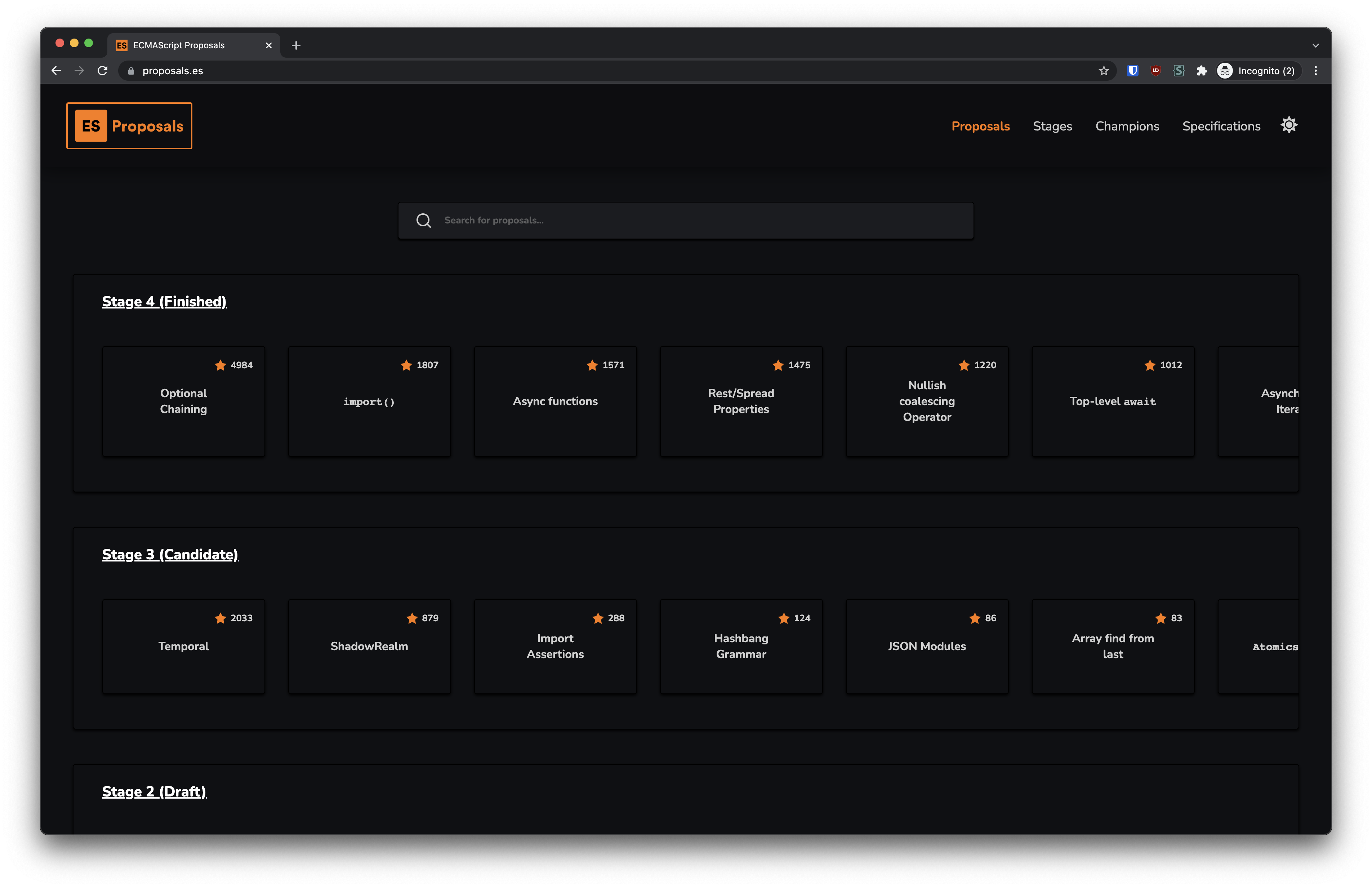
Task: Go back to previous page
Action: click(x=56, y=71)
